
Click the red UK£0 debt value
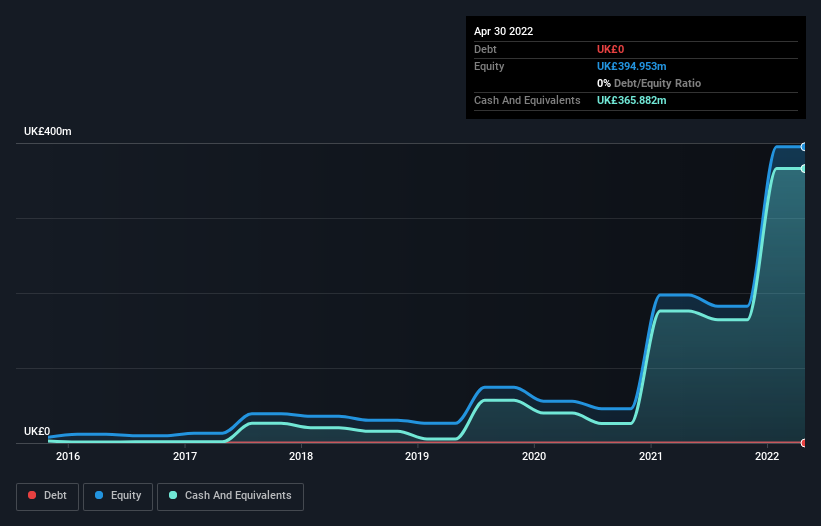(611, 49)
